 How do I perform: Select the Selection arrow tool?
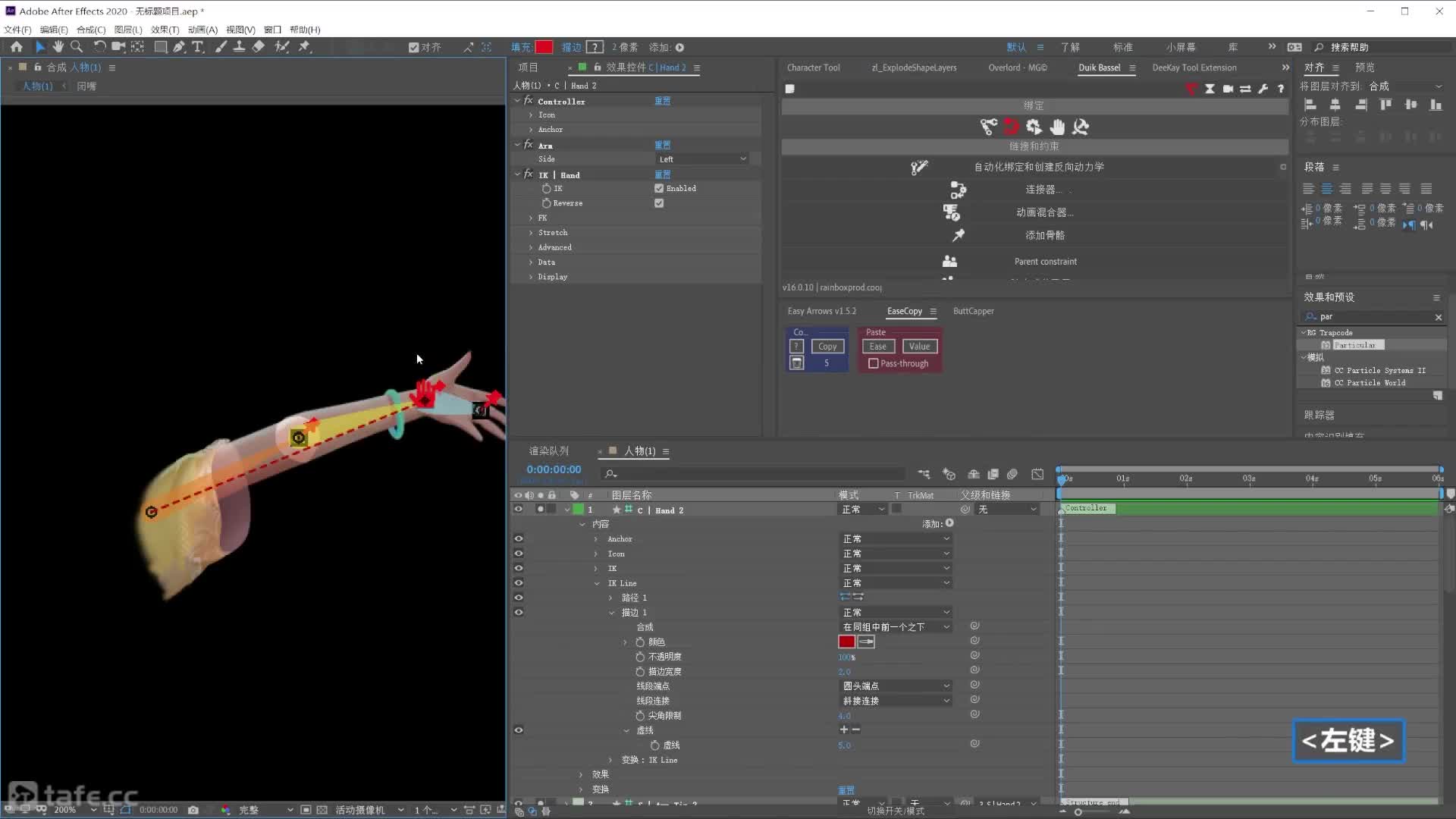[40, 47]
